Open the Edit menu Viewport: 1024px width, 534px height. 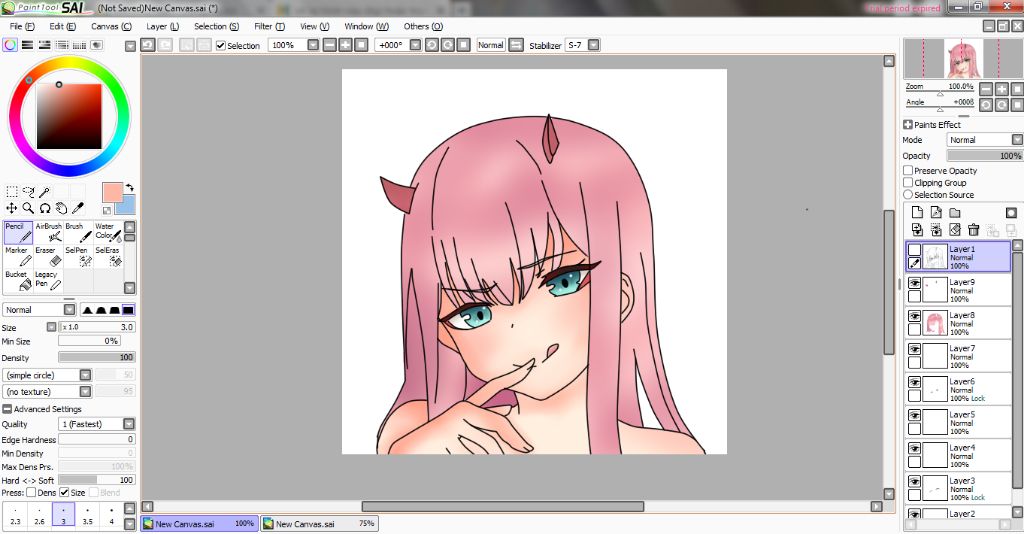(62, 26)
